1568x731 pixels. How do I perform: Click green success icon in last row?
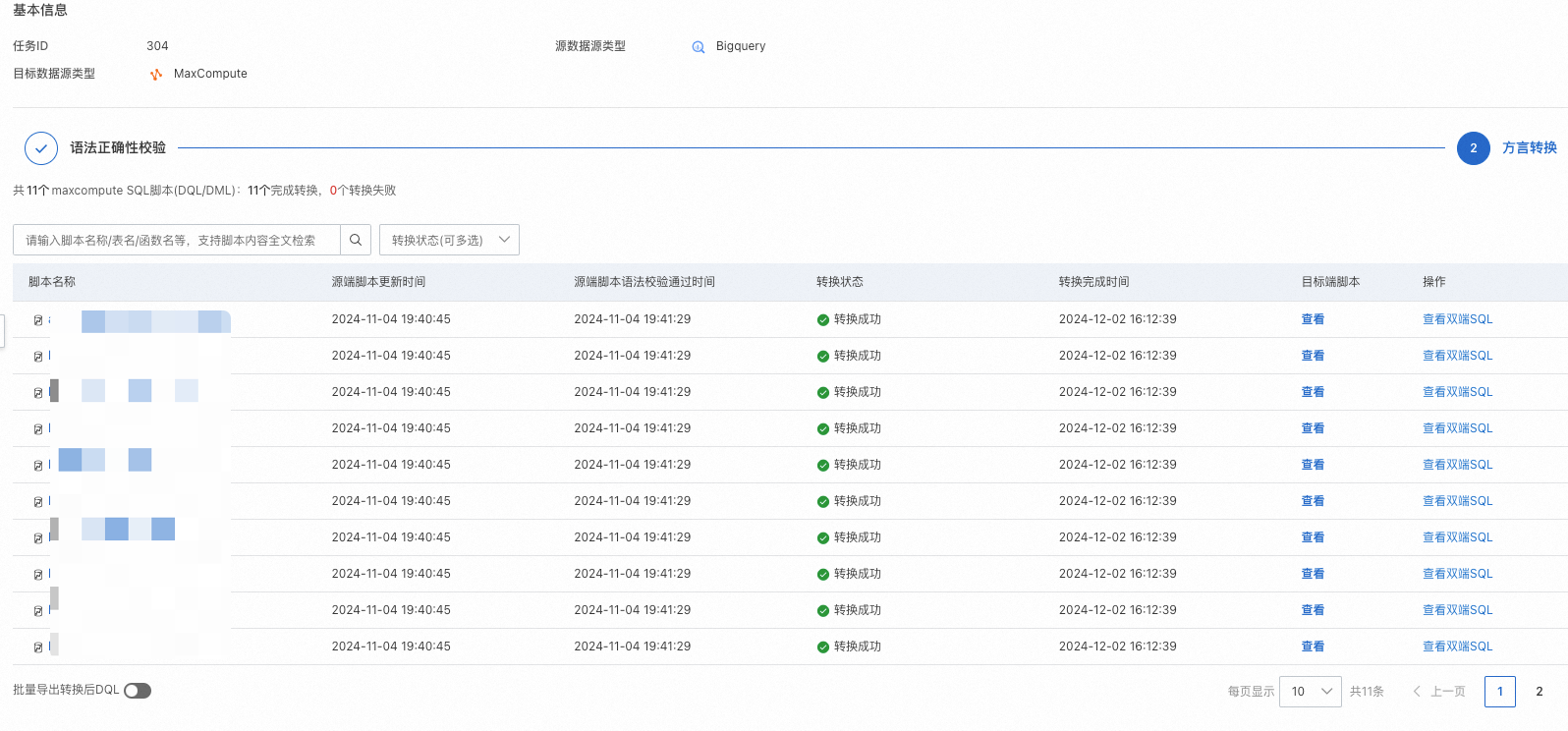(823, 647)
